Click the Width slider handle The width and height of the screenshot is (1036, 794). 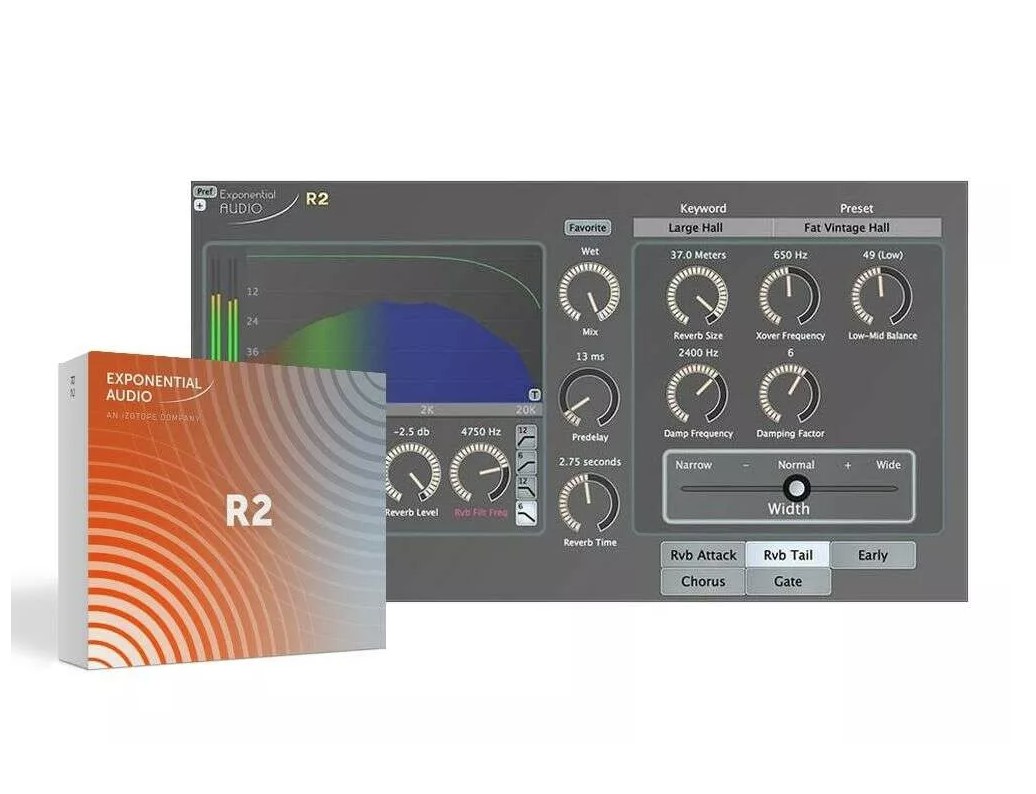coord(796,488)
